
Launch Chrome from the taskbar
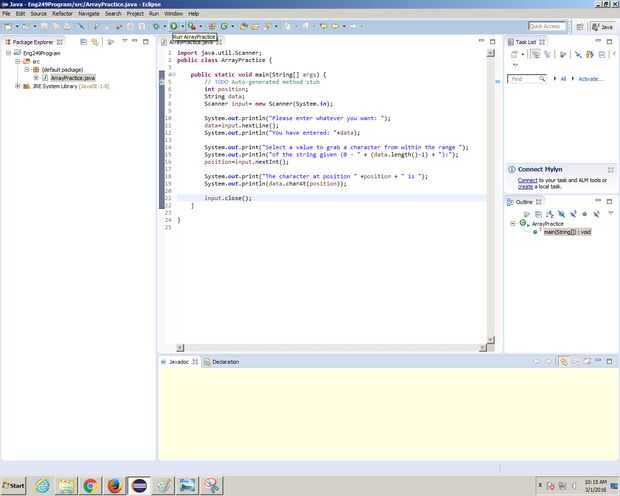point(90,485)
